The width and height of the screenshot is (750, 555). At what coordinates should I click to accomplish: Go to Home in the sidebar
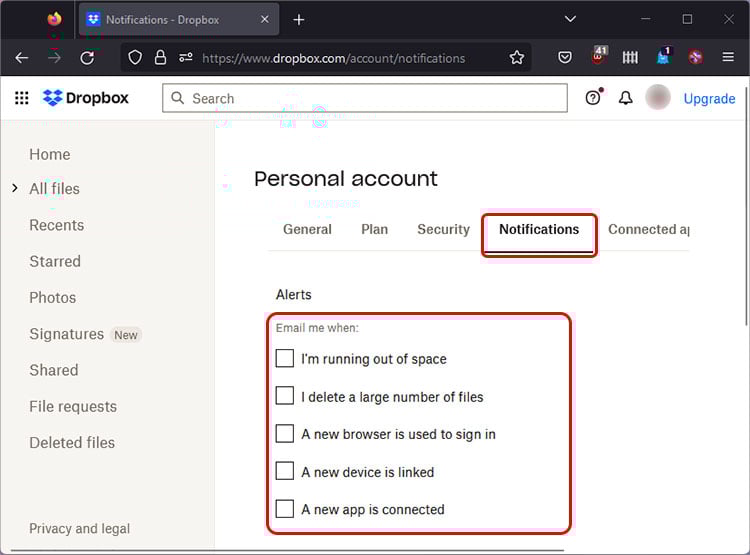point(50,154)
